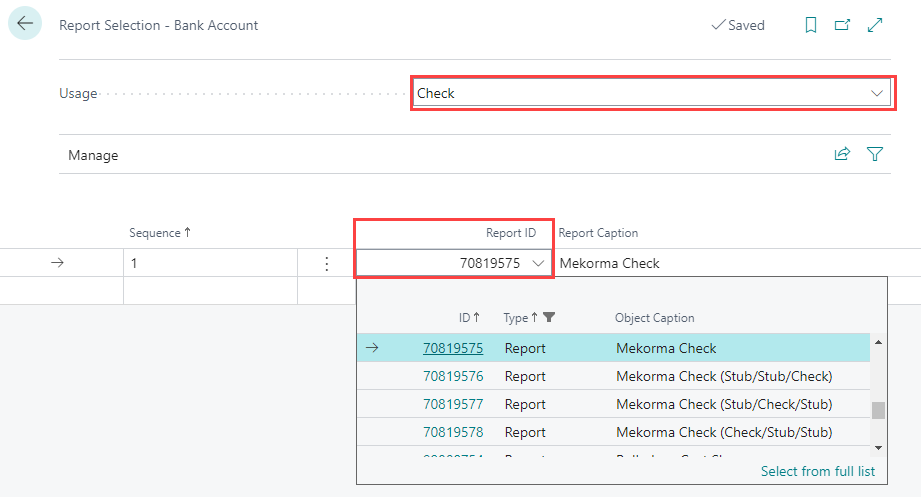Expand the Report ID 70819575 dropdown arrow

point(538,263)
